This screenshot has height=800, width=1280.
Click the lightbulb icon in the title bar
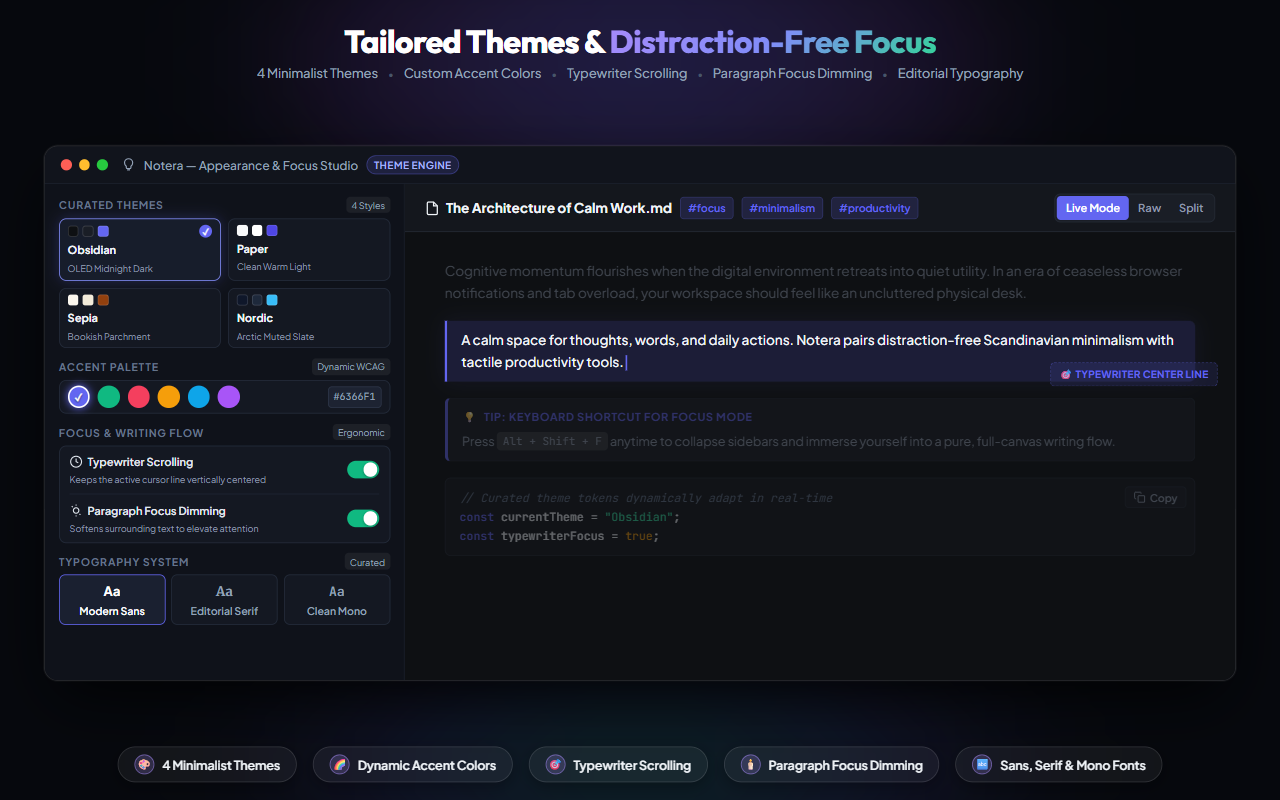tap(128, 165)
